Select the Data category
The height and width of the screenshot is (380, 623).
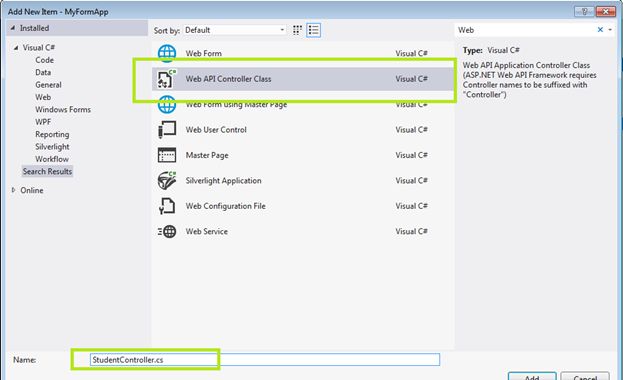pos(43,72)
